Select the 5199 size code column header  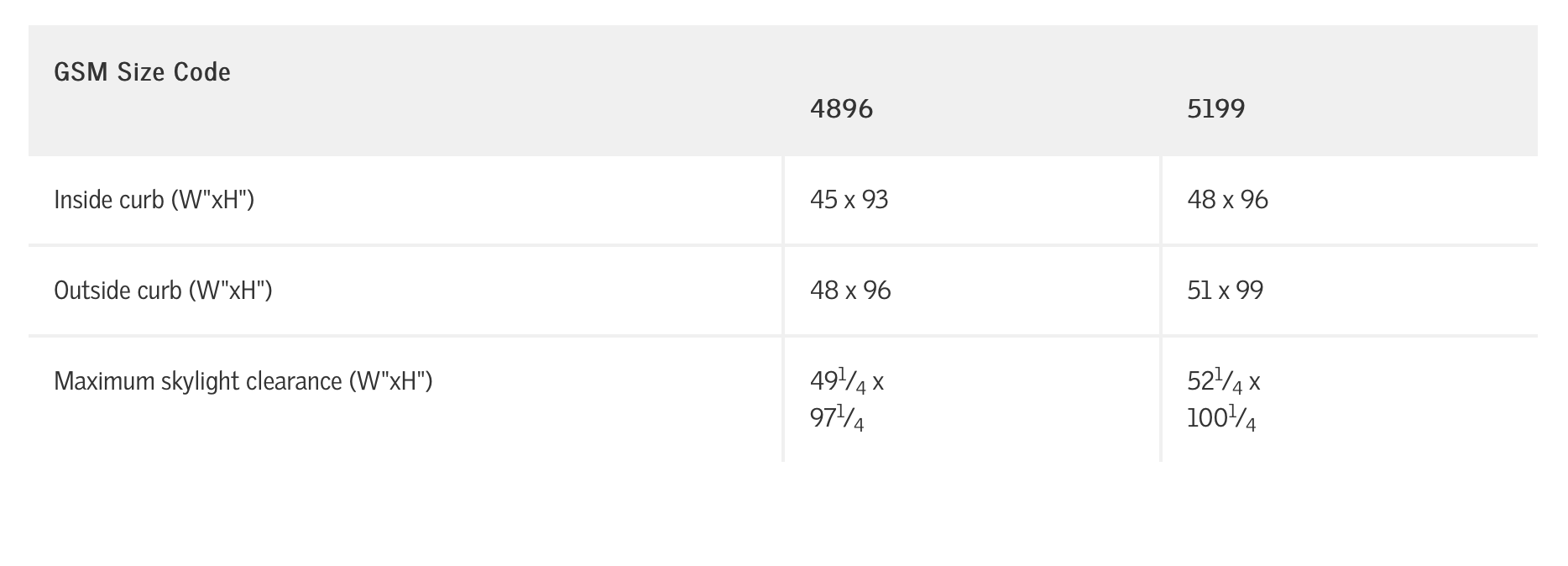click(1215, 109)
